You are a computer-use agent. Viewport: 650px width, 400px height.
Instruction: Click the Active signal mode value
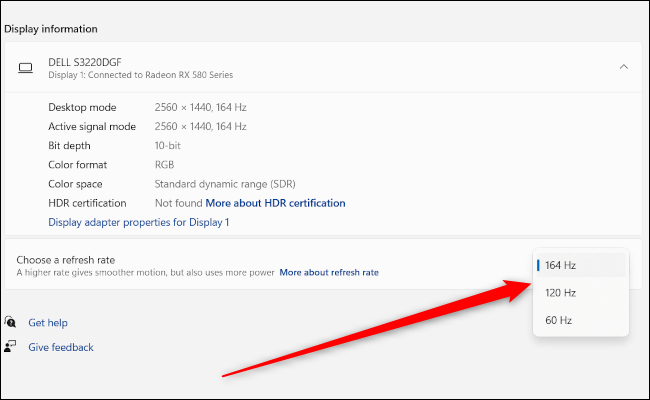tap(200, 126)
